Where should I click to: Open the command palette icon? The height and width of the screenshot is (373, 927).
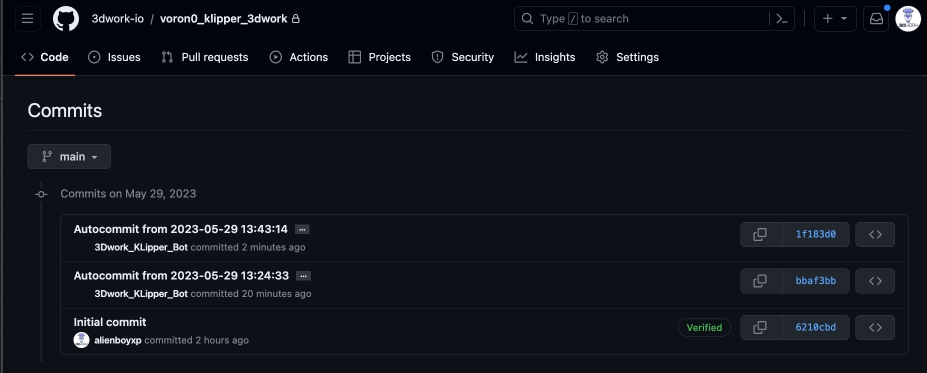(x=782, y=19)
